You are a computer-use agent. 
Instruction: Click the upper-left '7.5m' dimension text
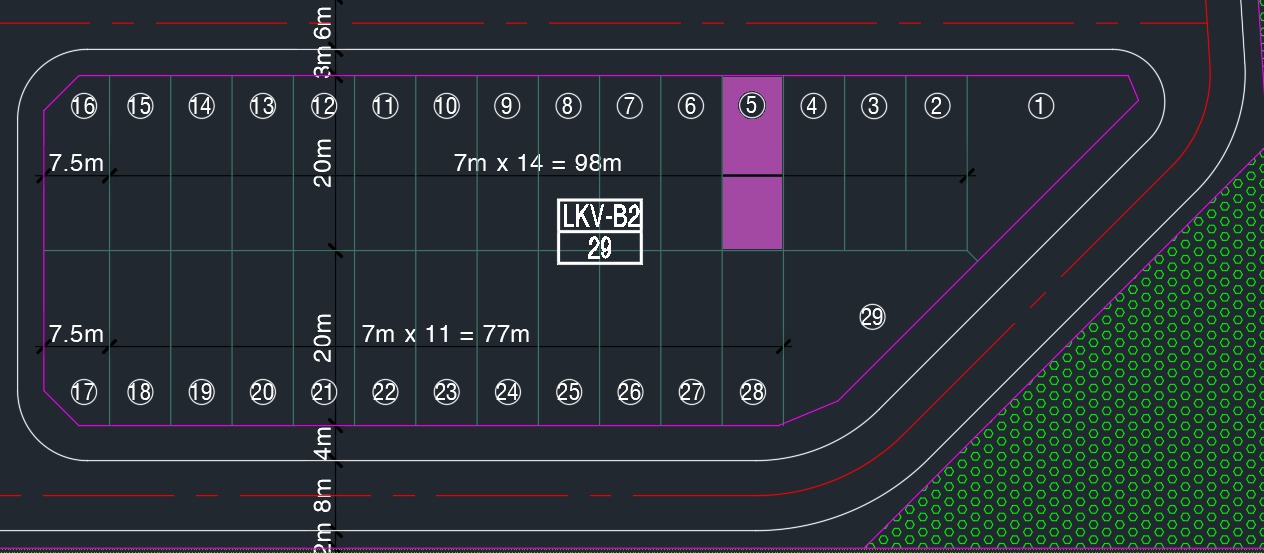[x=76, y=162]
